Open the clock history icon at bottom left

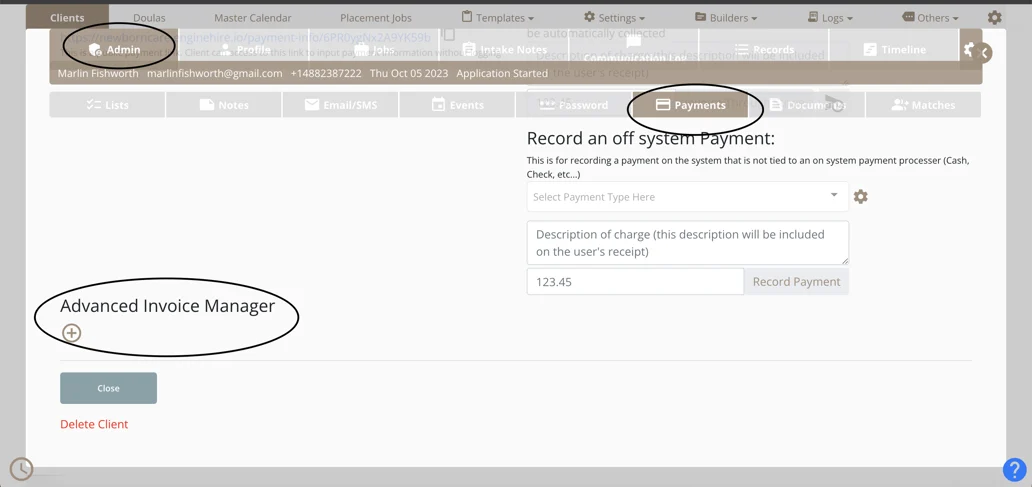click(x=21, y=469)
